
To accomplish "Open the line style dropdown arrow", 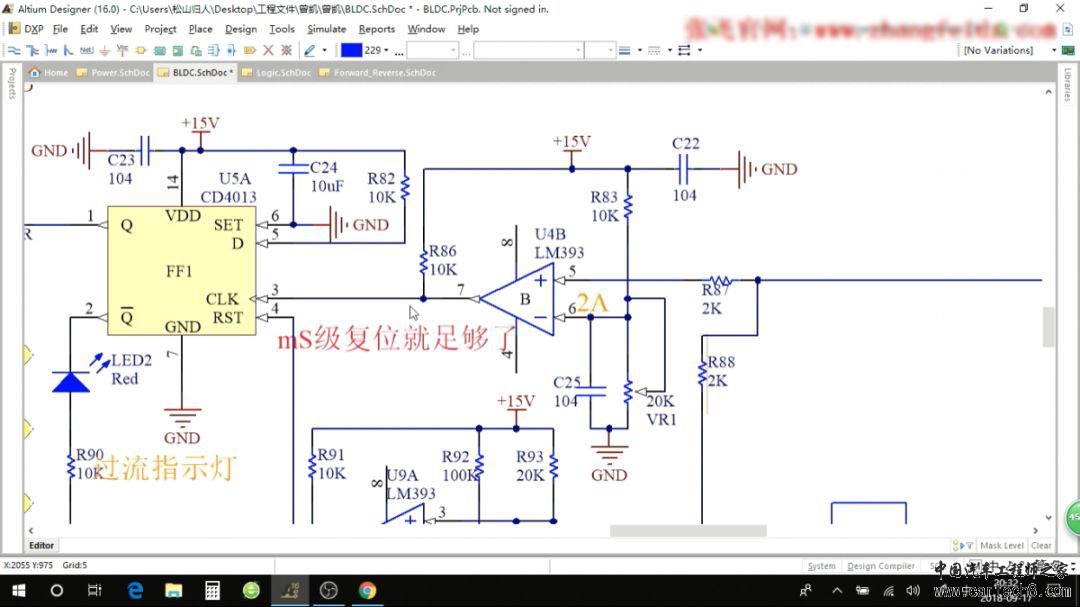I will 669,50.
